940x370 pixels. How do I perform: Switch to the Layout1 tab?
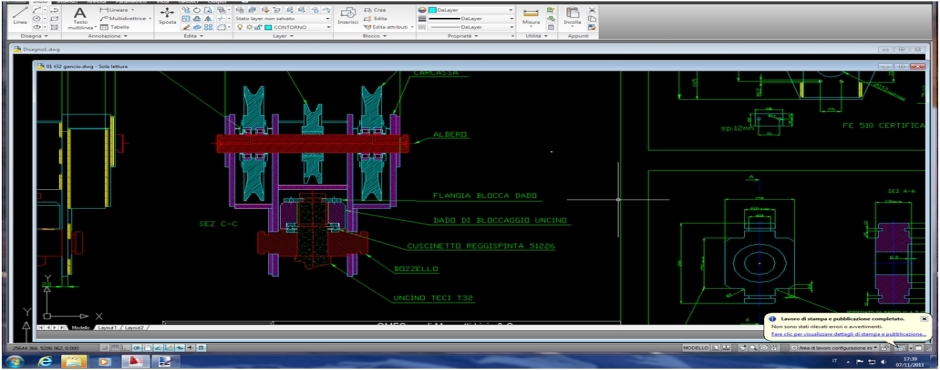[x=109, y=327]
